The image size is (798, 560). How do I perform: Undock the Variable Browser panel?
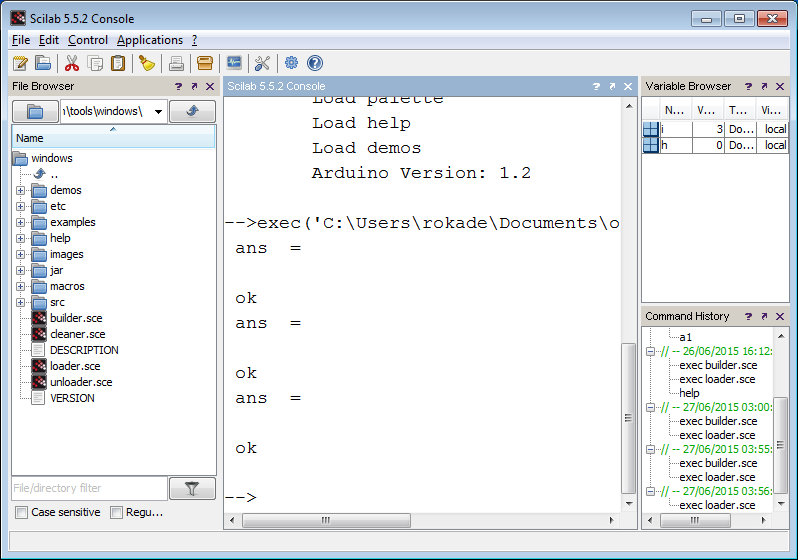[x=764, y=87]
